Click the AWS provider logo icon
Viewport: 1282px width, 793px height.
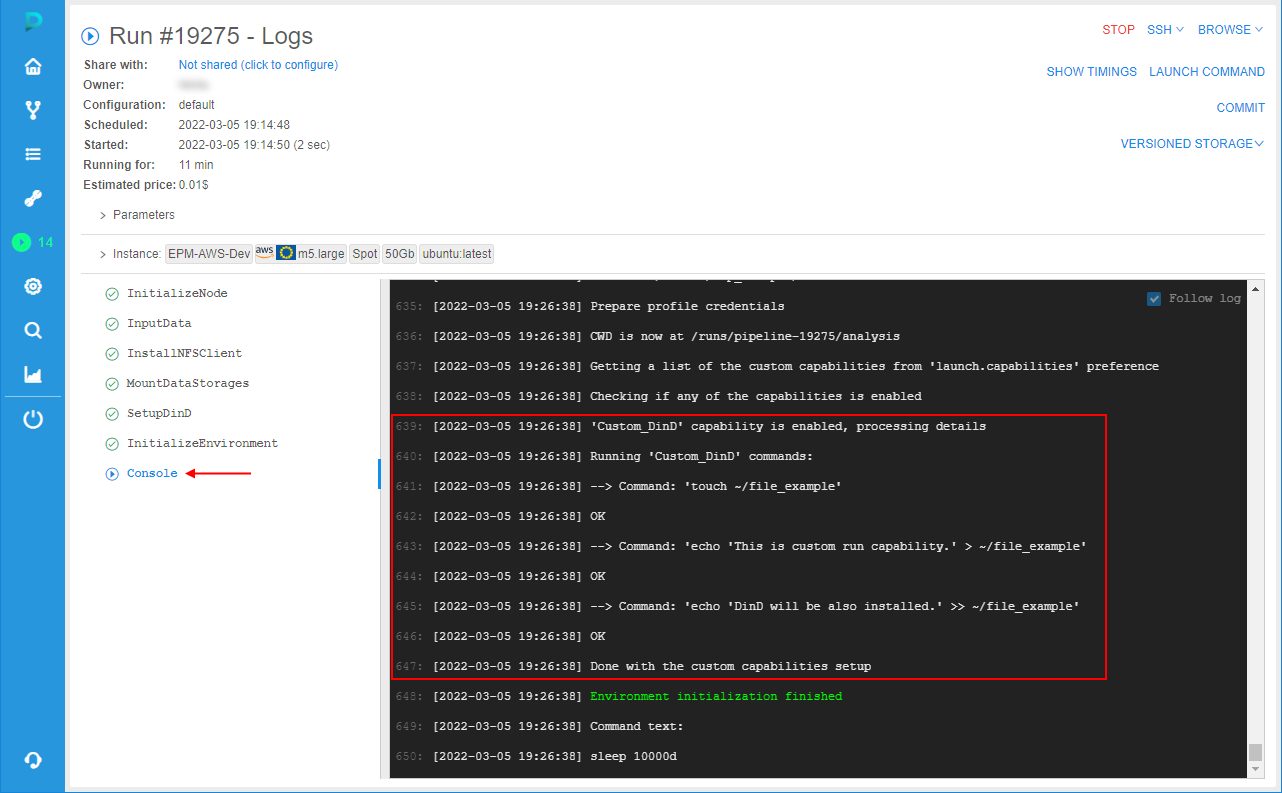(264, 253)
